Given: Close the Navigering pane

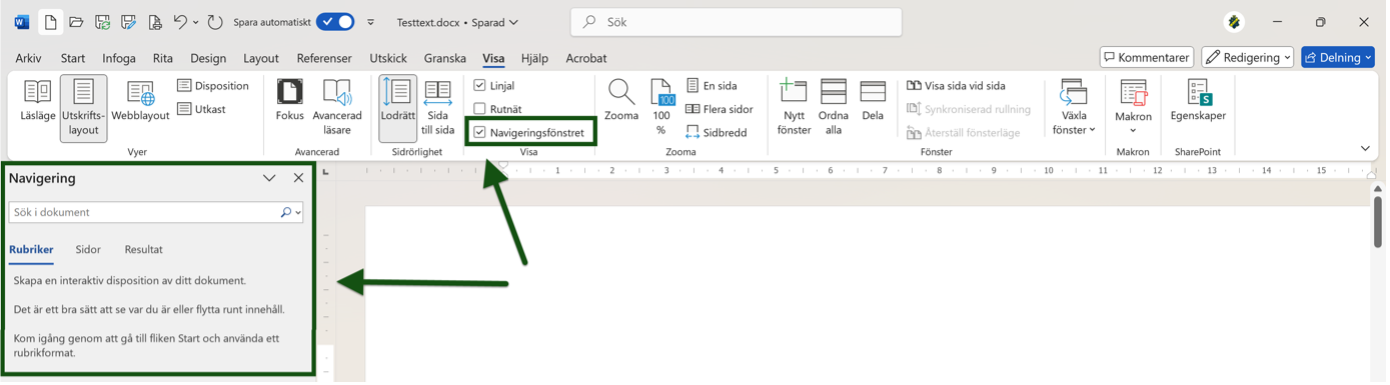Looking at the screenshot, I should 298,178.
